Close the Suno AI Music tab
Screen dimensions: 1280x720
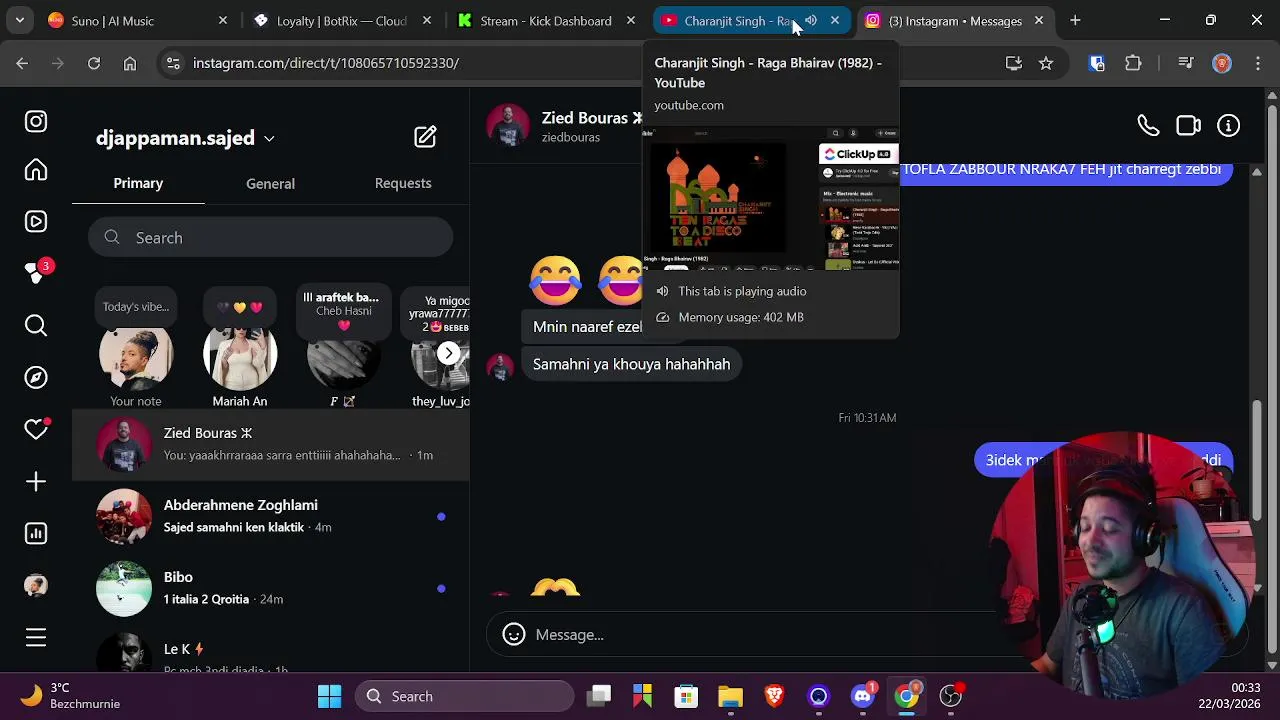(x=223, y=20)
